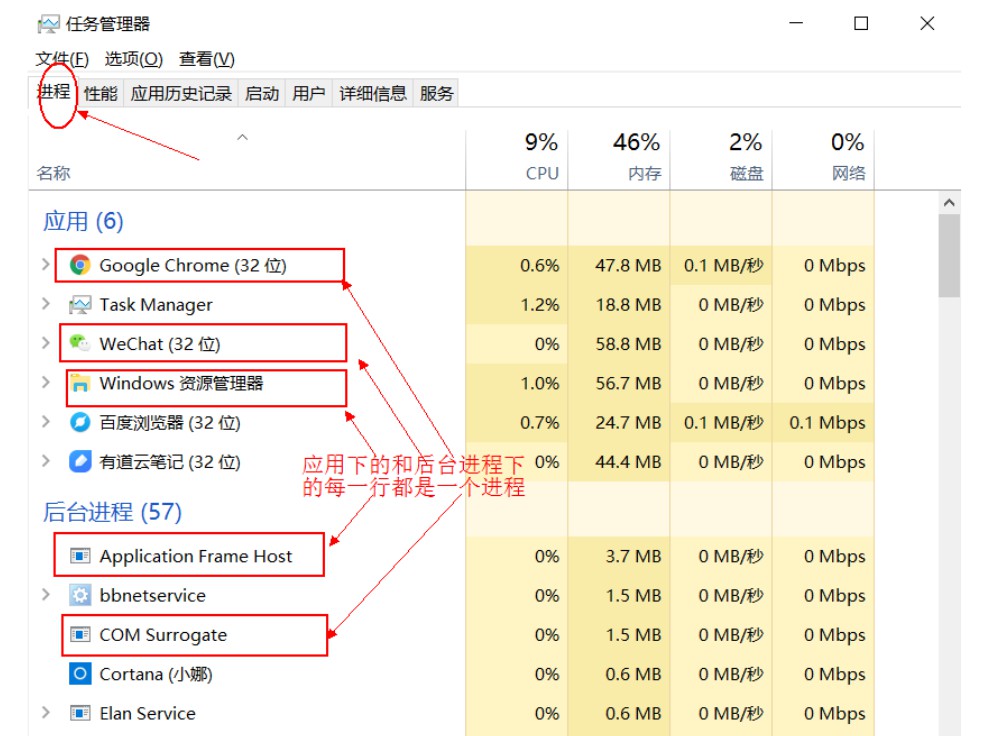992x736 pixels.
Task: Click the WeChat process icon
Action: click(x=80, y=344)
